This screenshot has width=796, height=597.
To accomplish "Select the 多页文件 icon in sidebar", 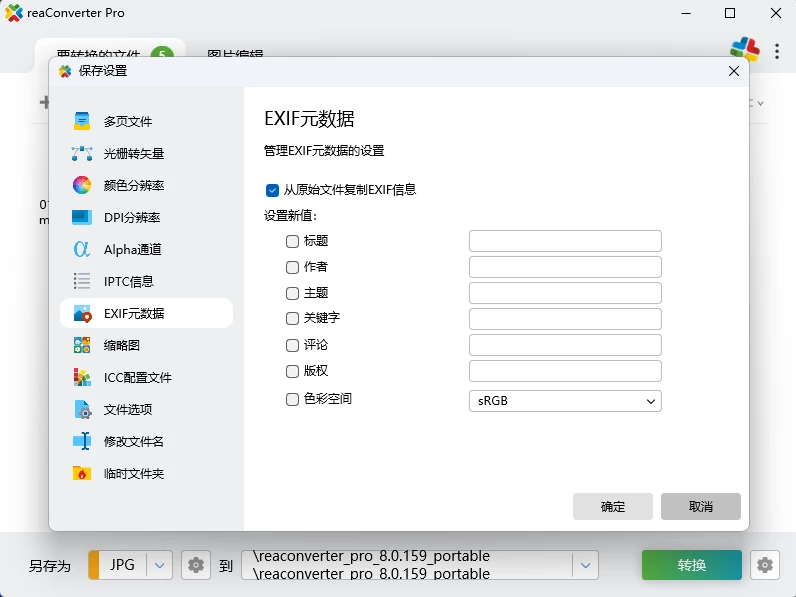I will 82,121.
